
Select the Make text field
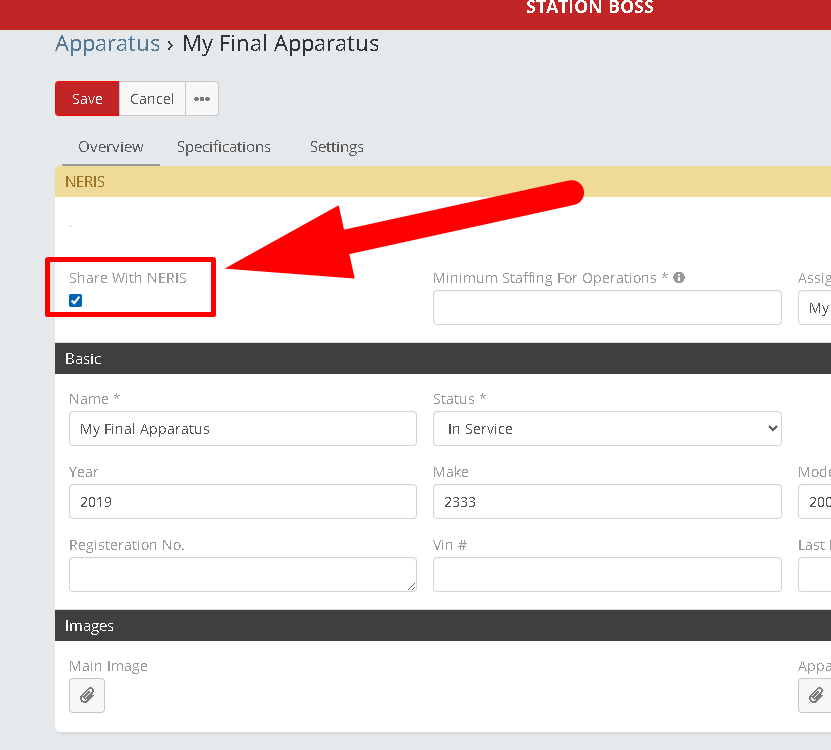607,501
